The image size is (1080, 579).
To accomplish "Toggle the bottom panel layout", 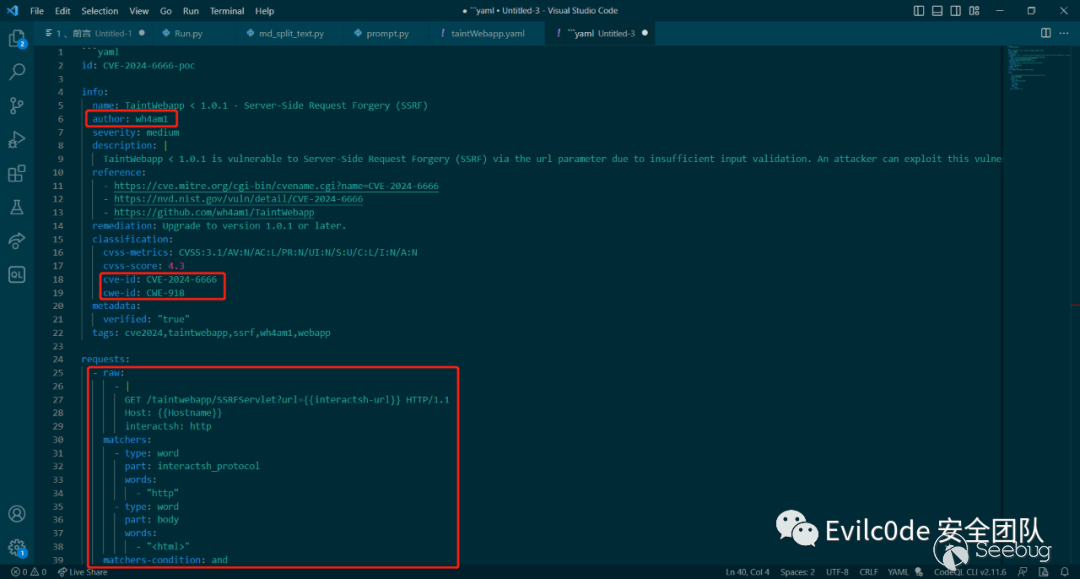I will (937, 11).
